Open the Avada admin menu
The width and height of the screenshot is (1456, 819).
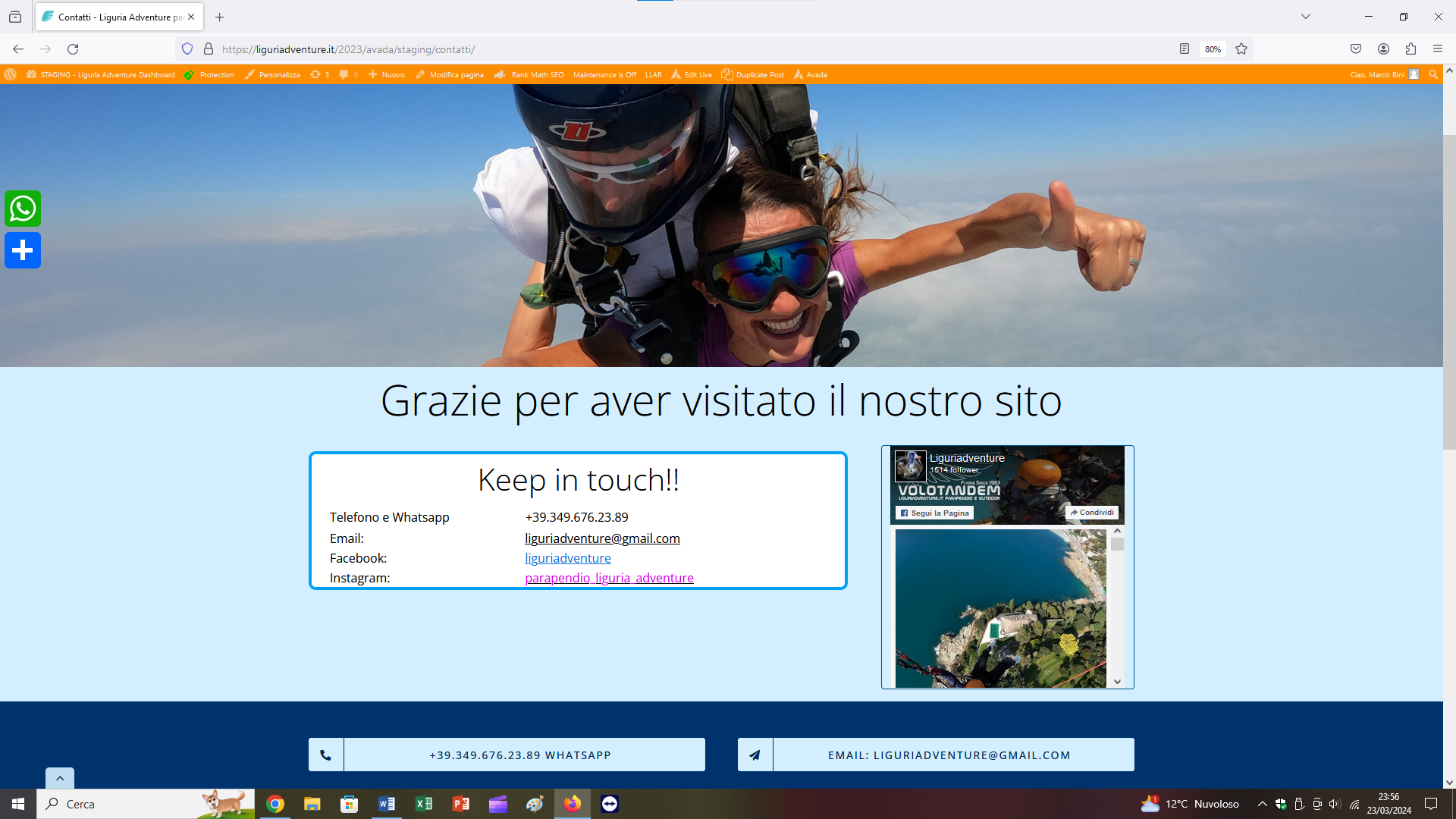810,74
